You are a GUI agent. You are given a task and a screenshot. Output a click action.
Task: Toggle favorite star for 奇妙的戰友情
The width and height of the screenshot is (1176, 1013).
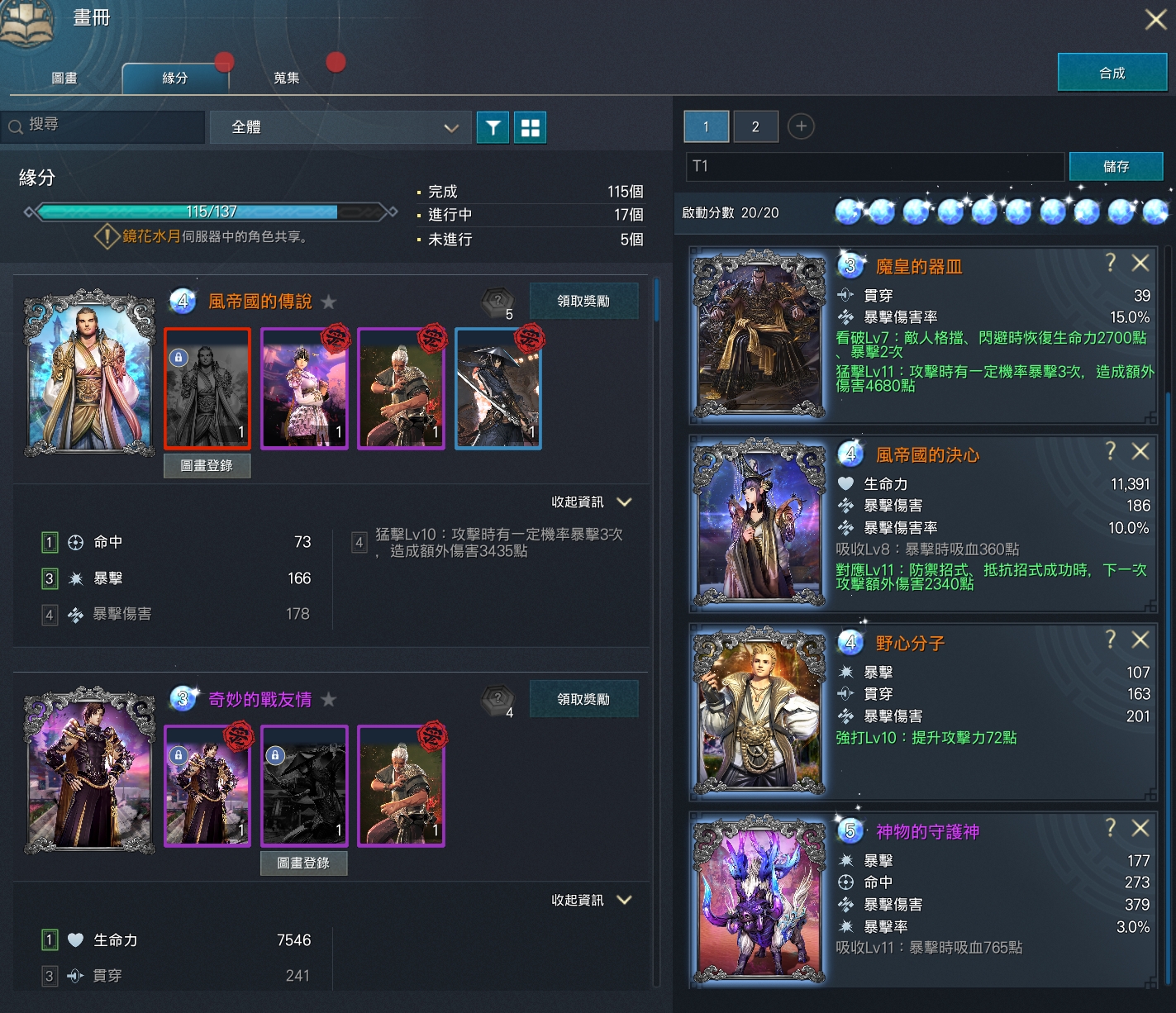click(328, 700)
